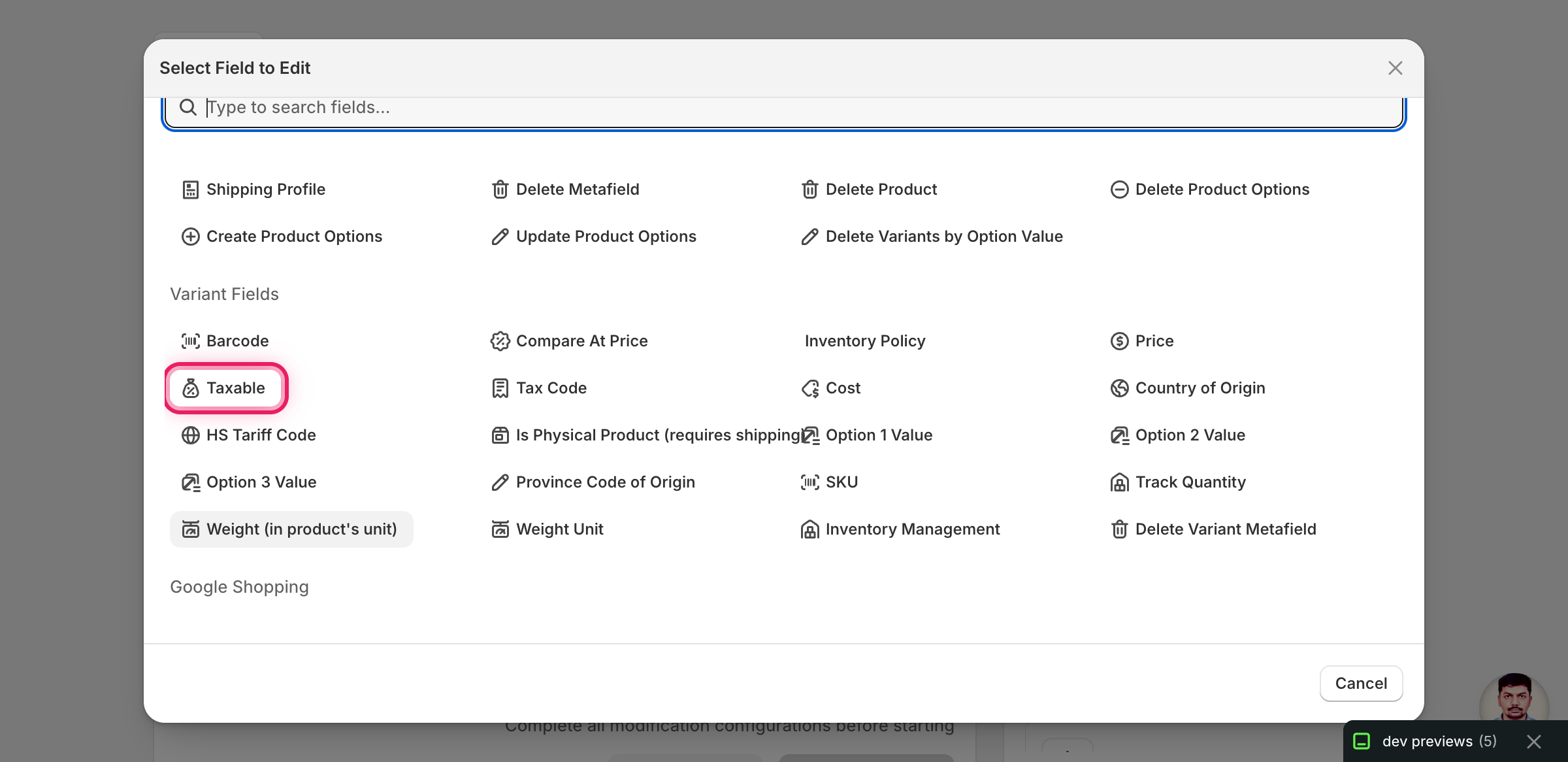This screenshot has width=1568, height=762.
Task: Select the Price dollar icon
Action: tap(1119, 341)
